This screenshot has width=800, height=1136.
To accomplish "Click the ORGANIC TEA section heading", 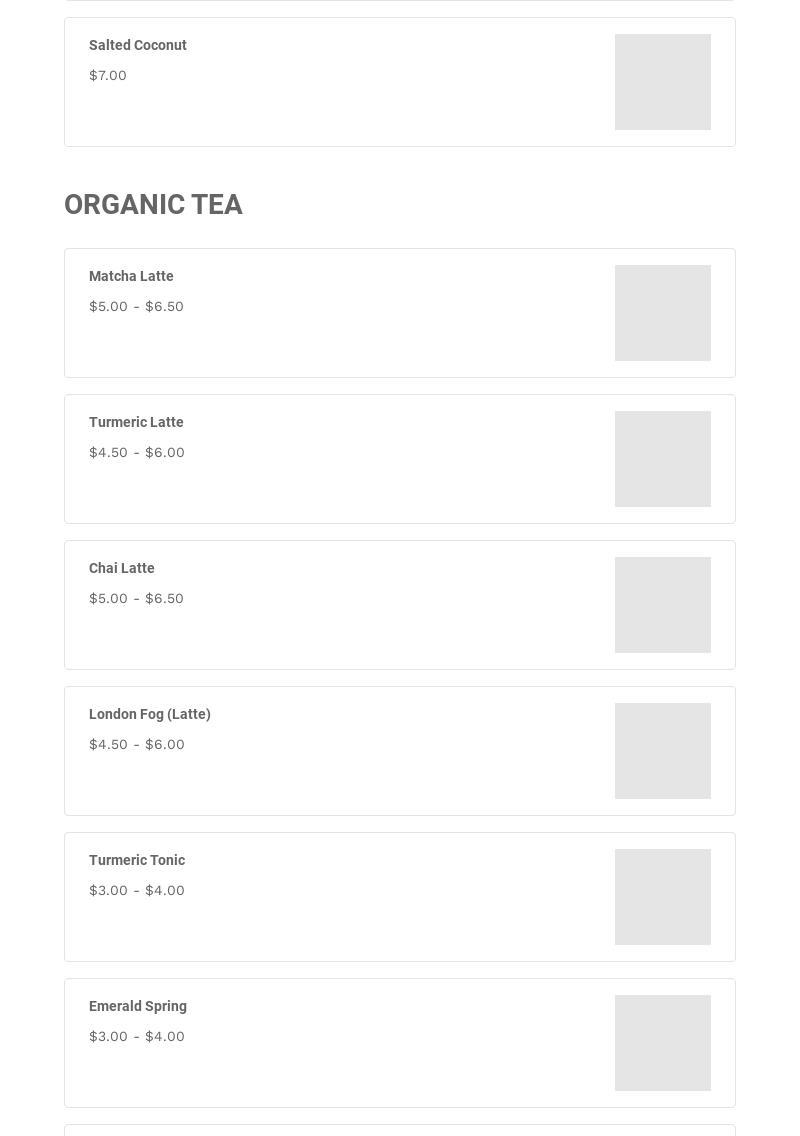I will pos(153,205).
